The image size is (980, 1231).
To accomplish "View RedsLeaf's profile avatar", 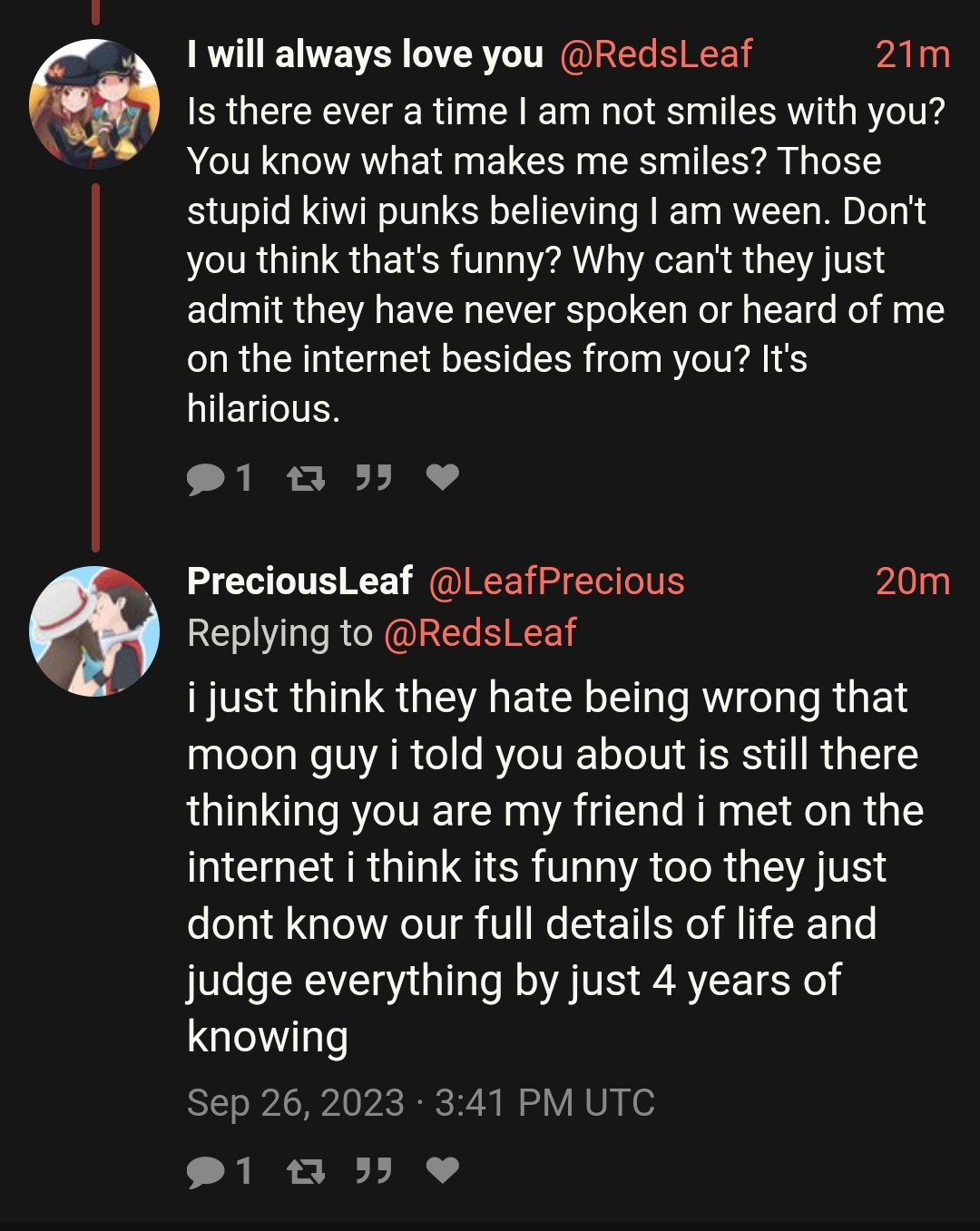I will point(94,104).
